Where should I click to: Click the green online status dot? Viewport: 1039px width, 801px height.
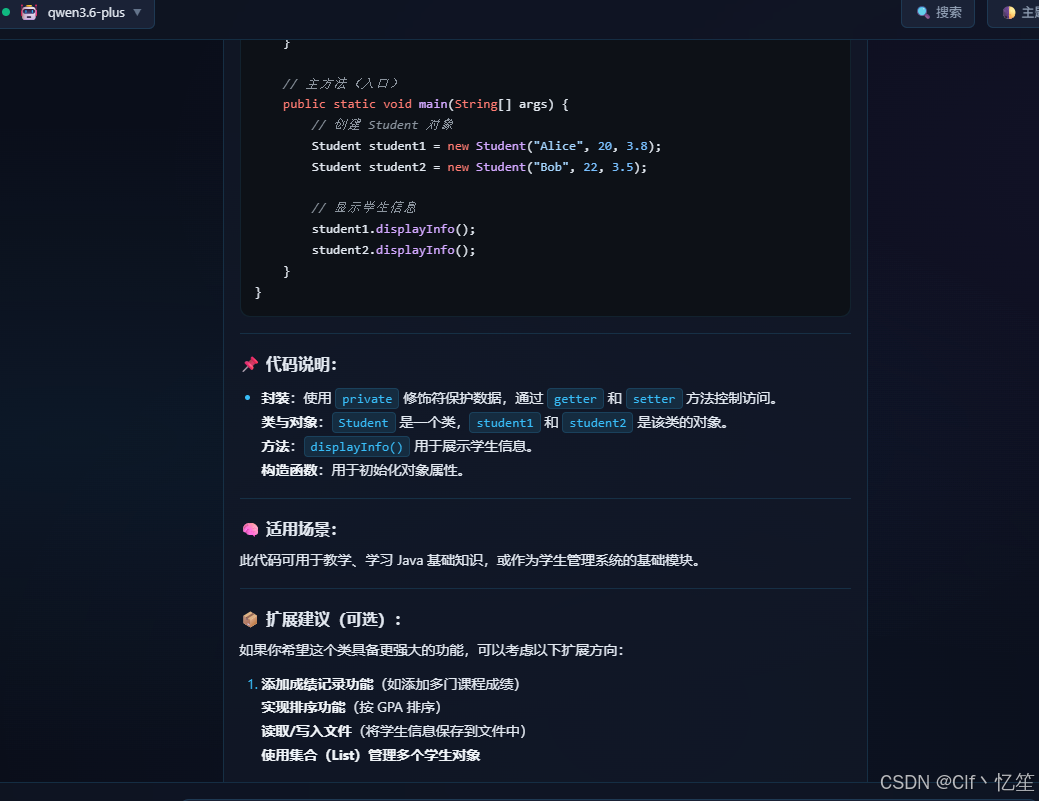6,12
